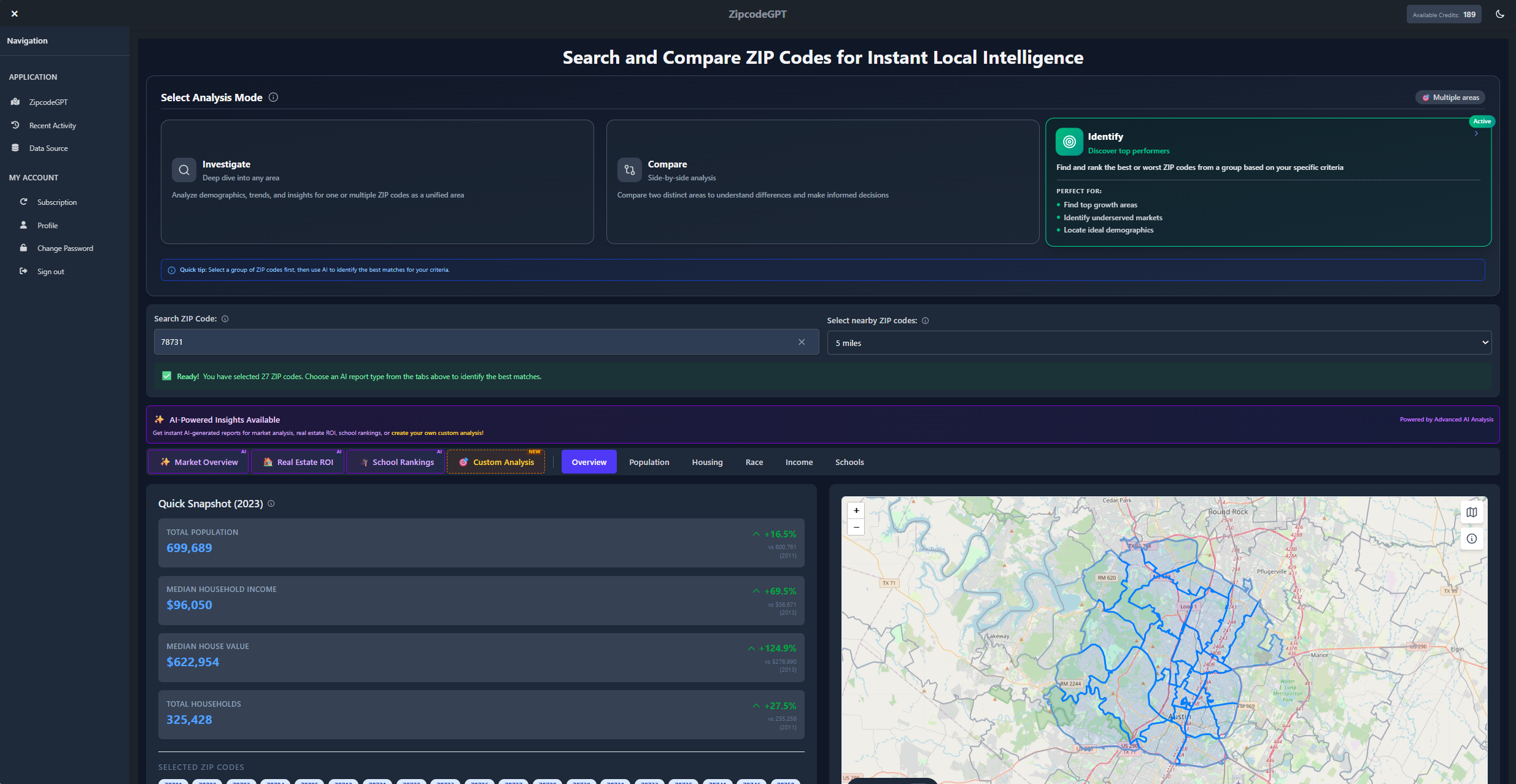The image size is (1516, 784).
Task: Switch to the Income tab
Action: point(799,462)
